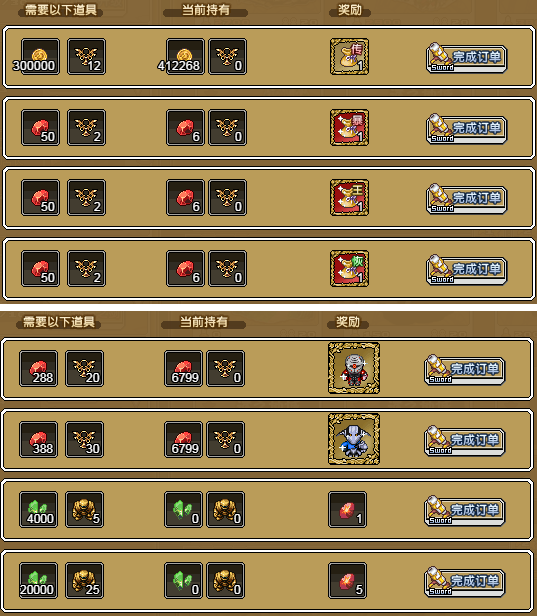
Task: Click the green crystal 4000 requirement icon
Action: [38, 510]
